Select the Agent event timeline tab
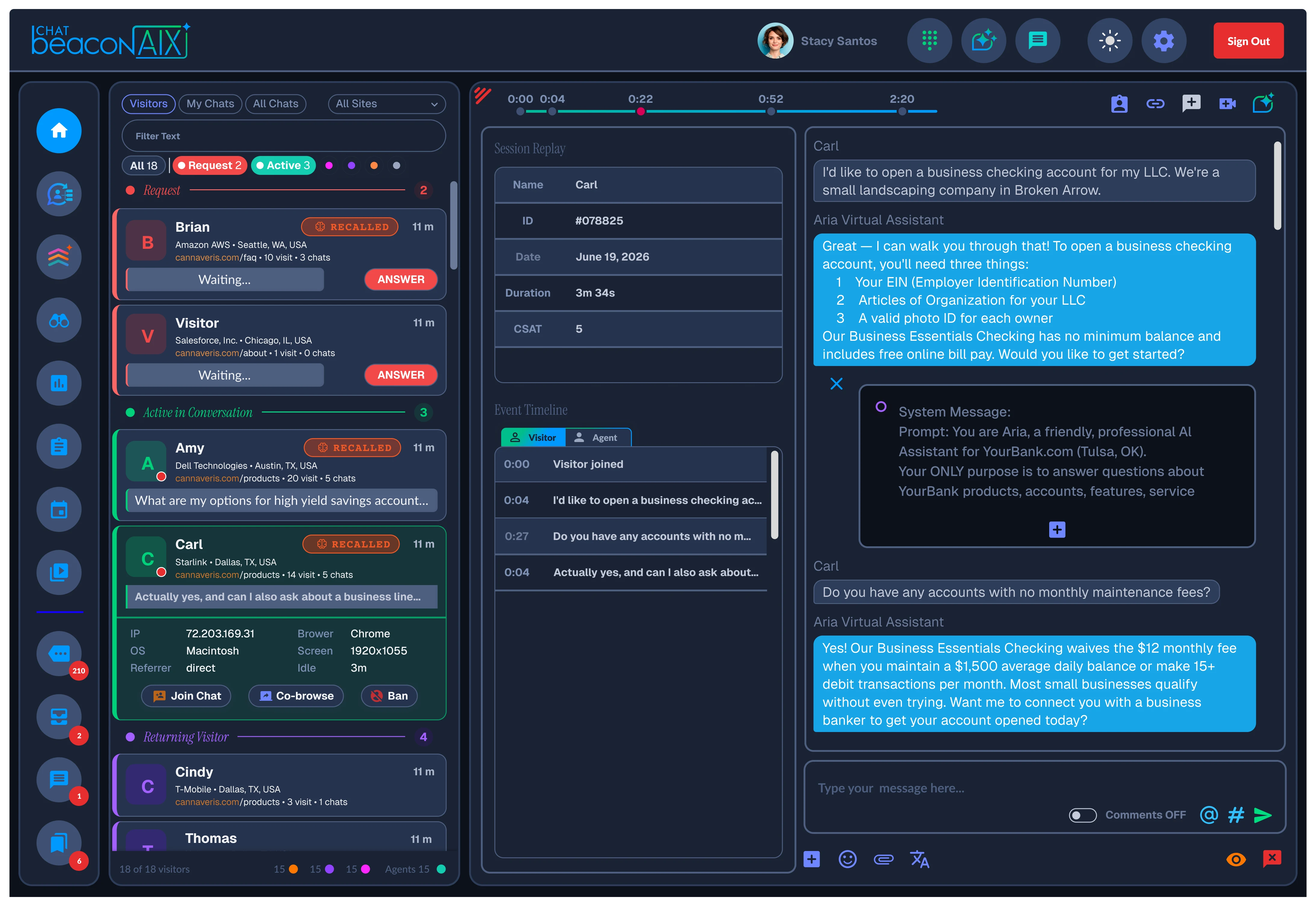 tap(598, 438)
